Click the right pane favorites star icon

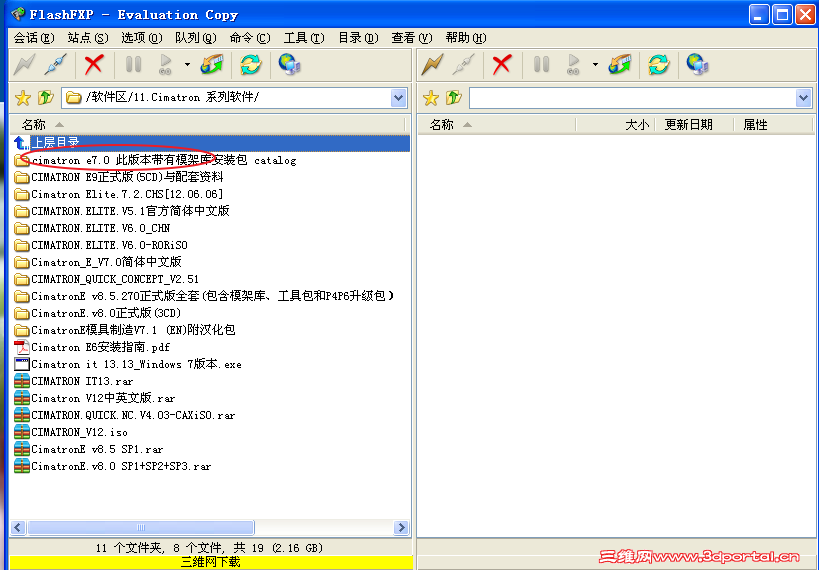click(x=431, y=98)
